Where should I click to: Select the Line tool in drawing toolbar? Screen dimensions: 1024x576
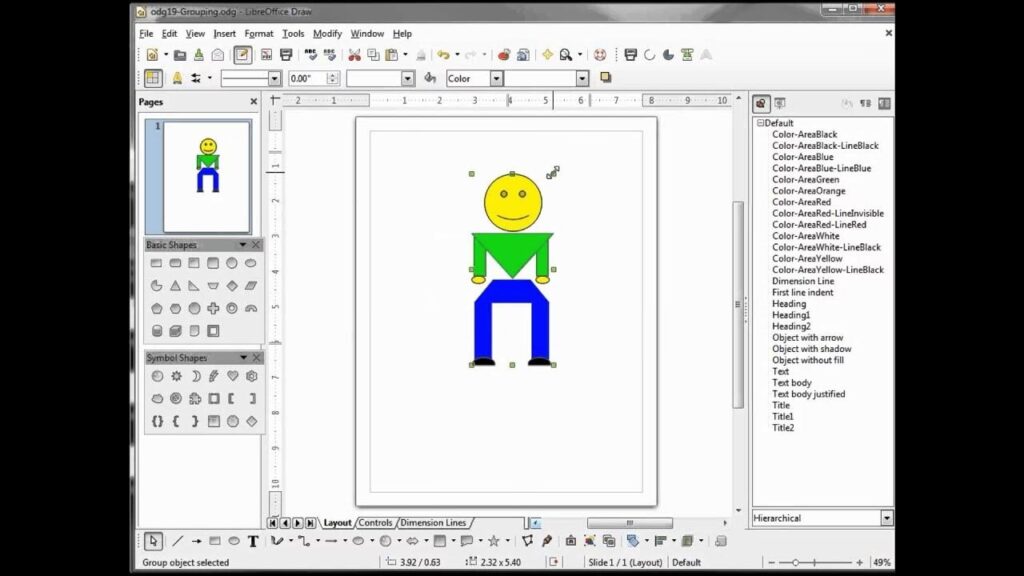tap(177, 541)
